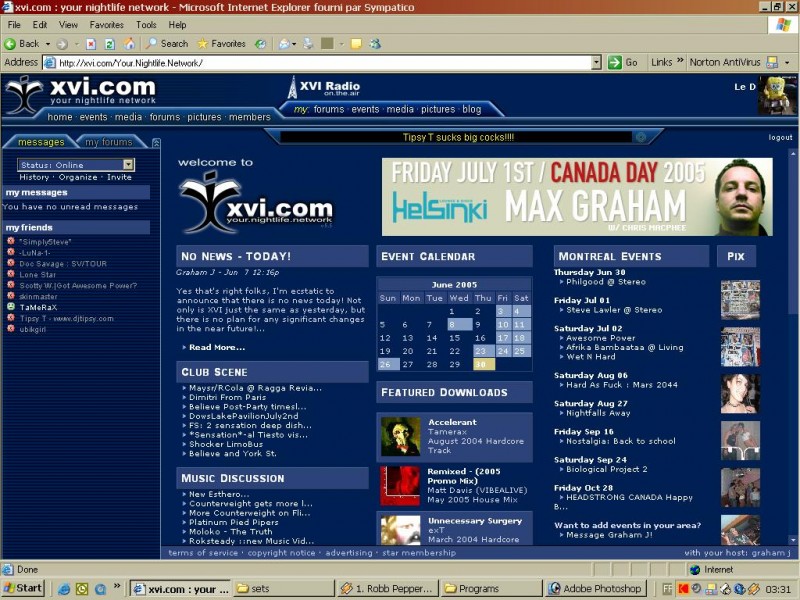This screenshot has height=600, width=800.
Task: Expand the Links toolbar chevron
Action: 680,61
